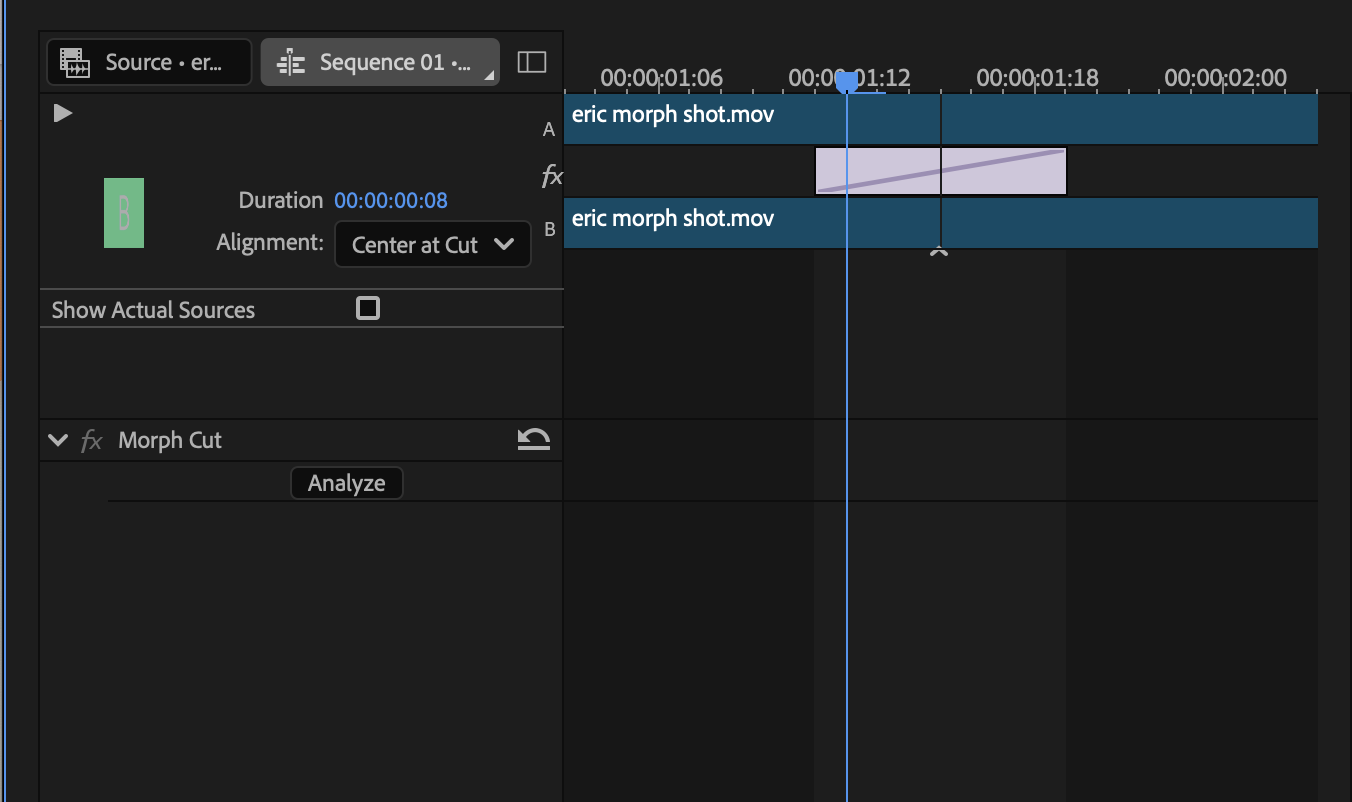Select the purple Morph Cut transition bar
1352x802 pixels.
pyautogui.click(x=940, y=170)
